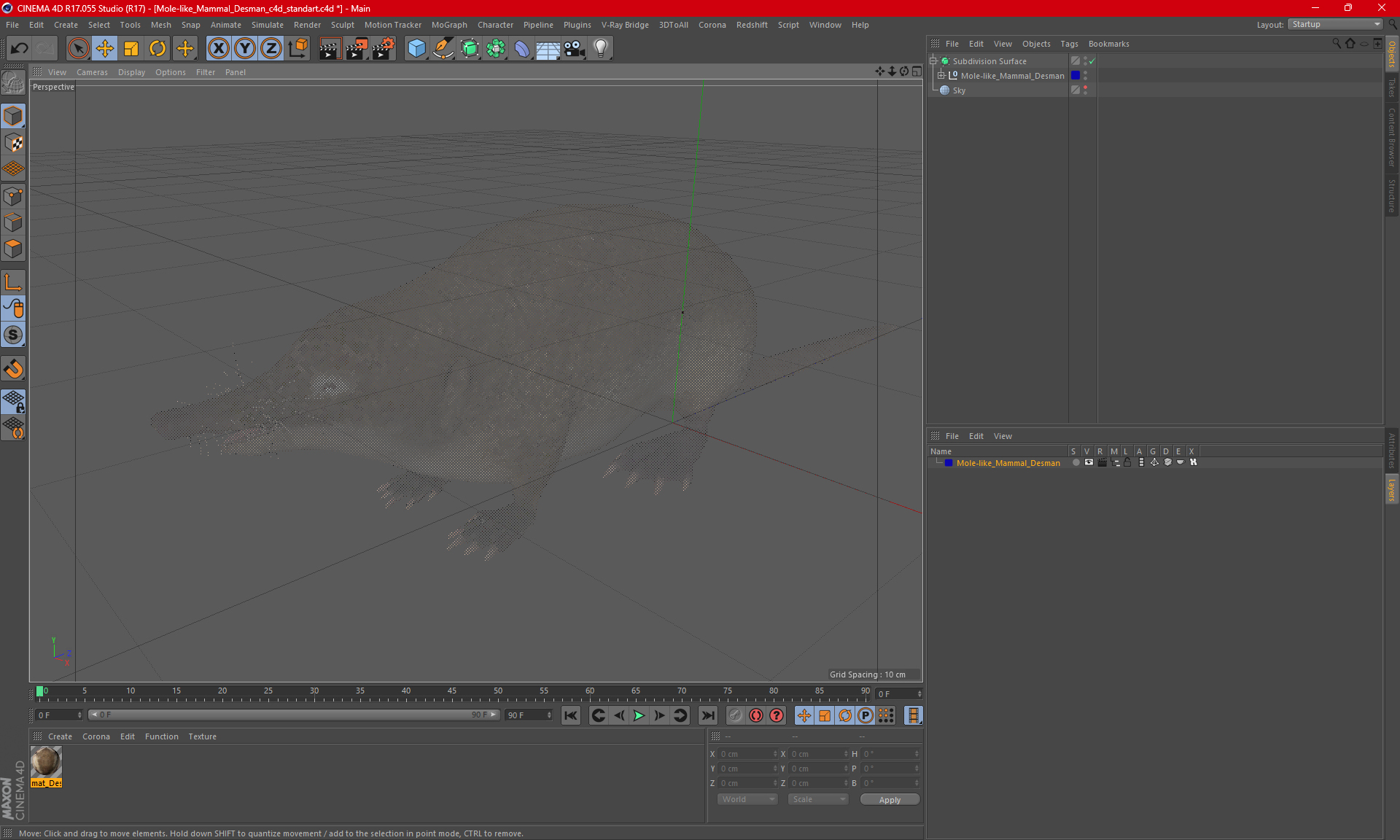The image size is (1400, 840).
Task: Click Mole-like_Mammal_Desman blue layer swatch
Action: (1075, 75)
